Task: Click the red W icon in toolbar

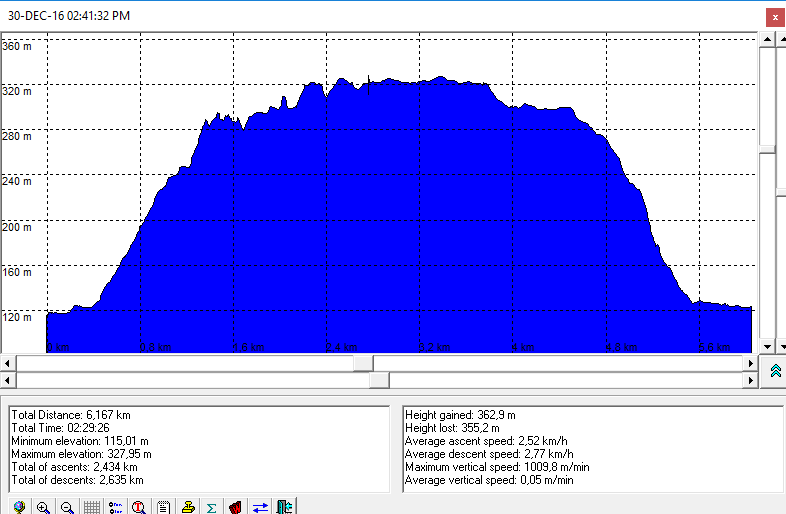Action: coord(236,507)
